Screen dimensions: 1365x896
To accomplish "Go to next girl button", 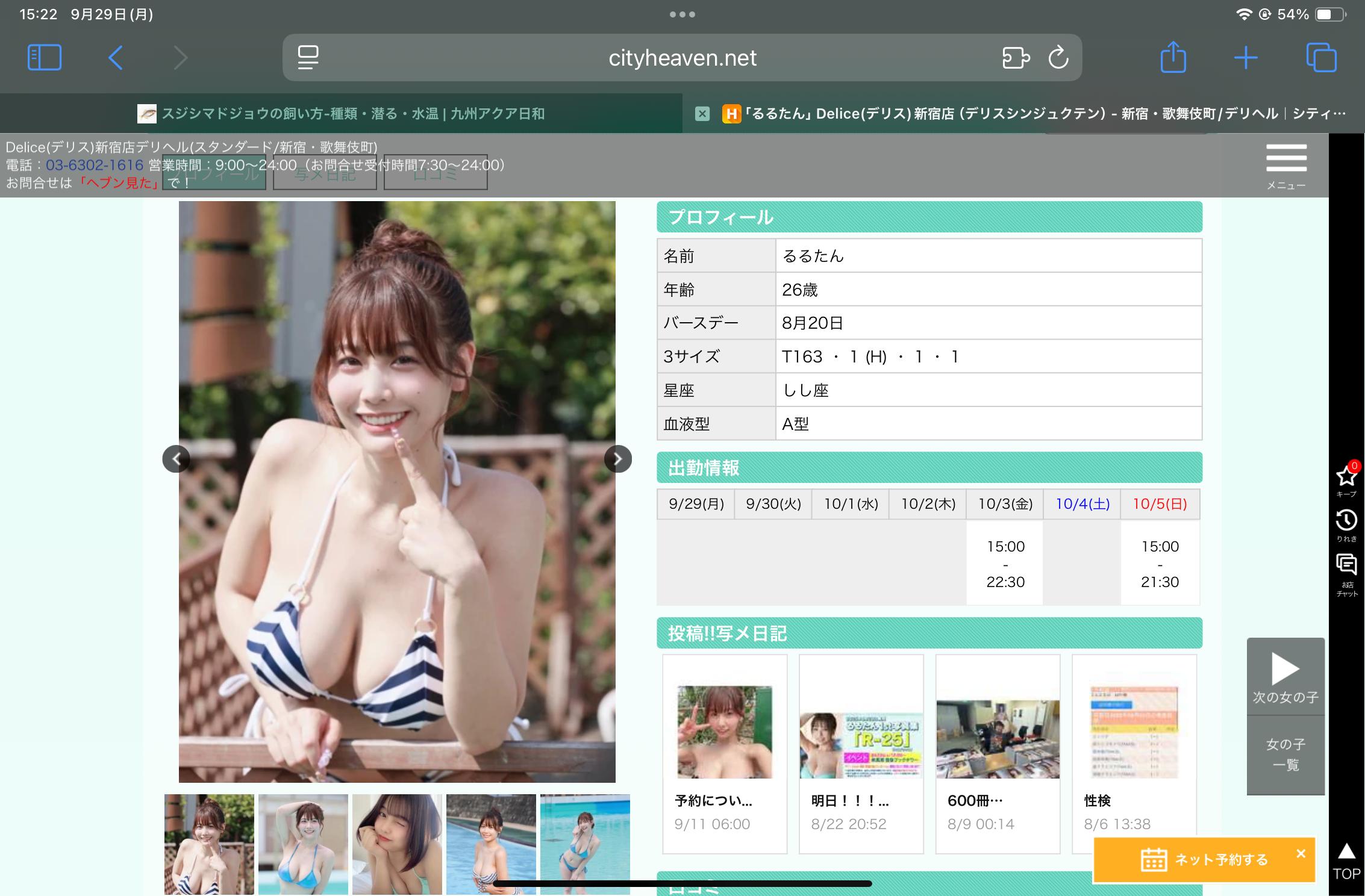I will coord(1285,677).
